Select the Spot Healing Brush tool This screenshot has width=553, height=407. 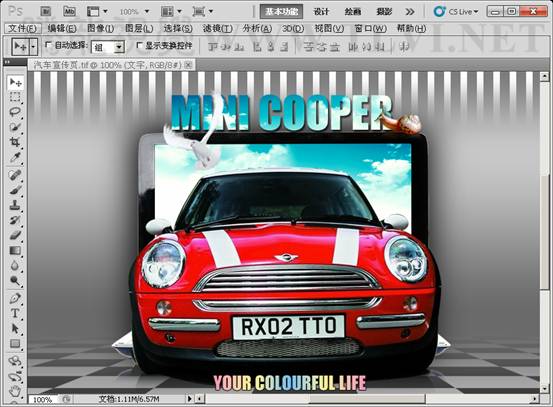[x=15, y=175]
